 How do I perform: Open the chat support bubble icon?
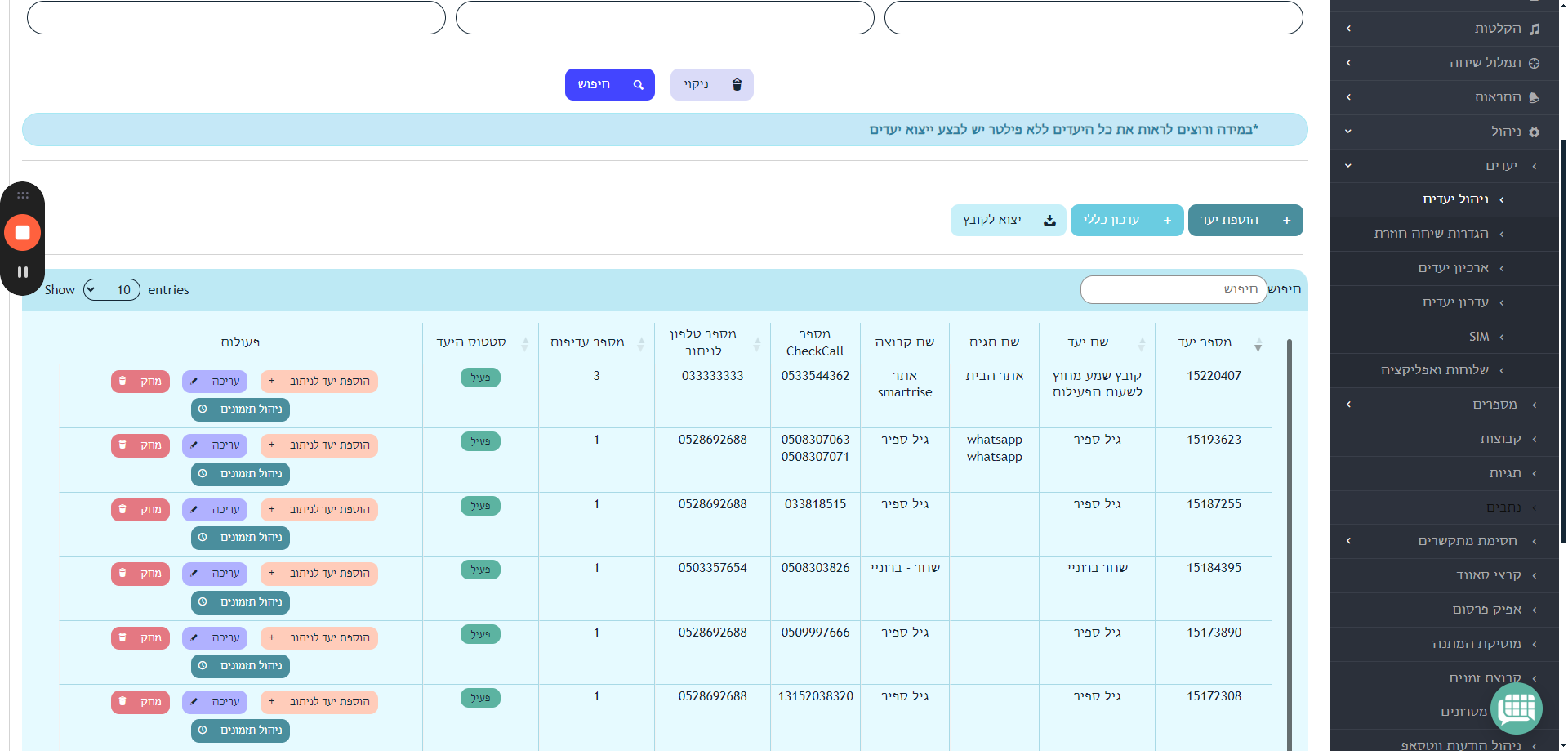click(1516, 708)
